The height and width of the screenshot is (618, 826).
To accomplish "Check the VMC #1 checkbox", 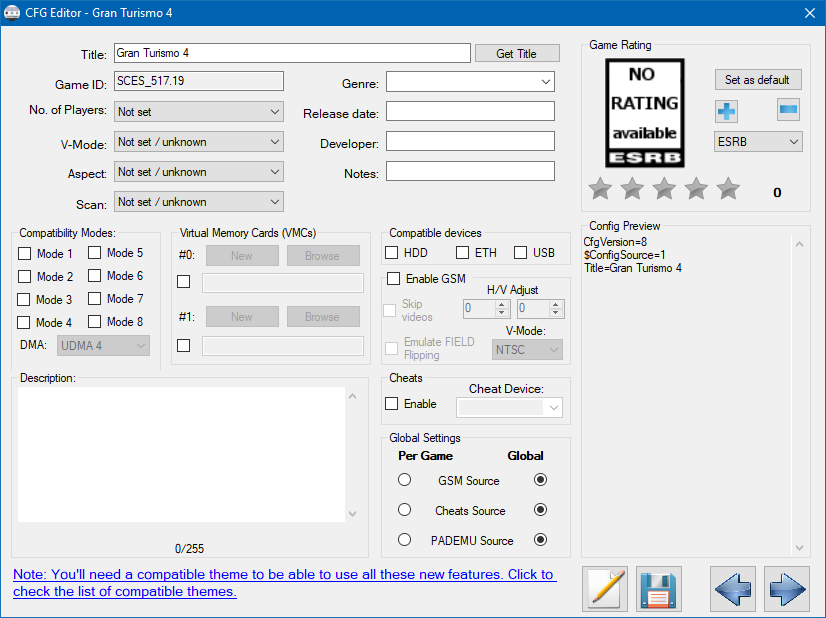I will point(183,346).
